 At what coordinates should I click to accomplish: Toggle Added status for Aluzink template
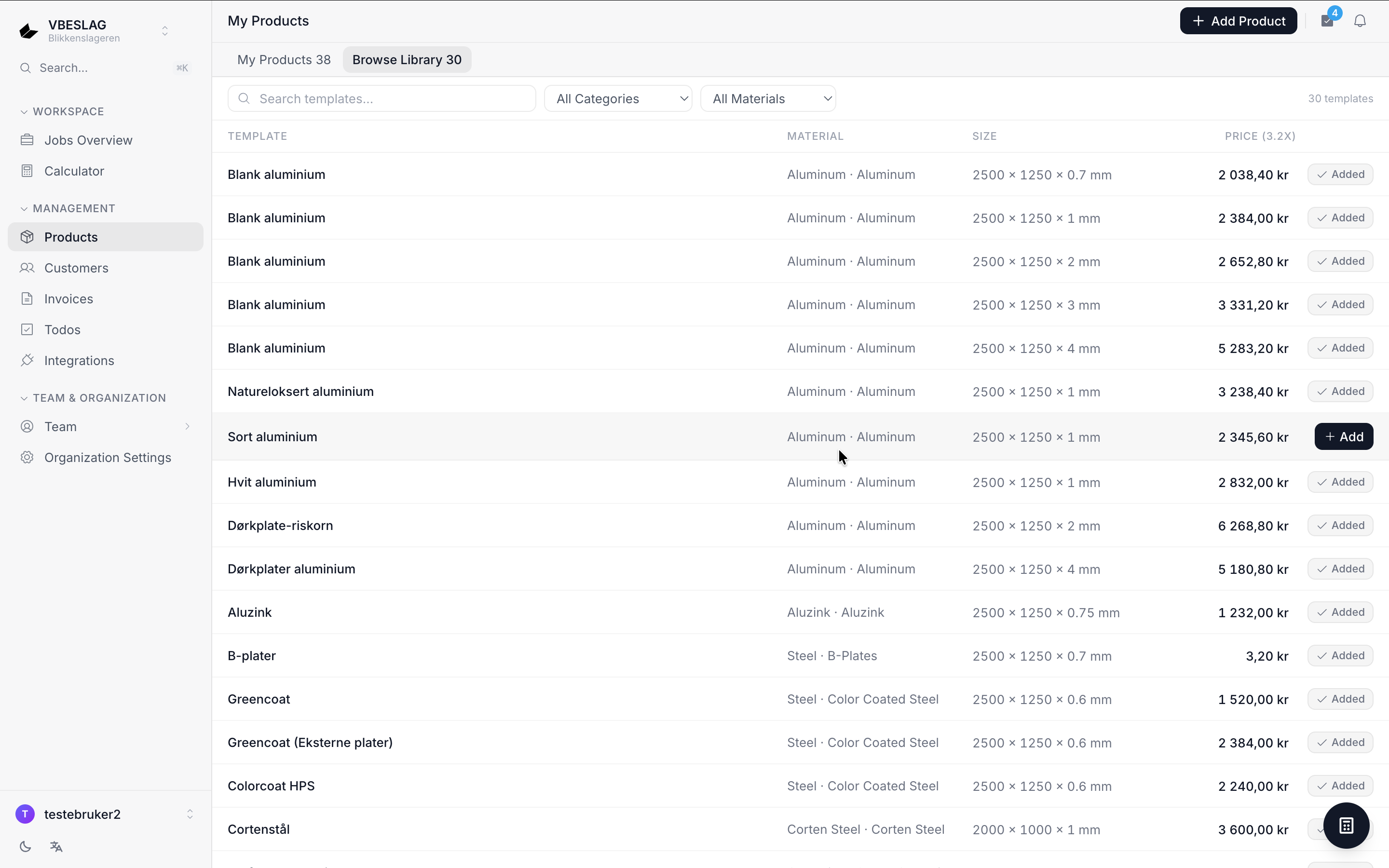point(1340,612)
